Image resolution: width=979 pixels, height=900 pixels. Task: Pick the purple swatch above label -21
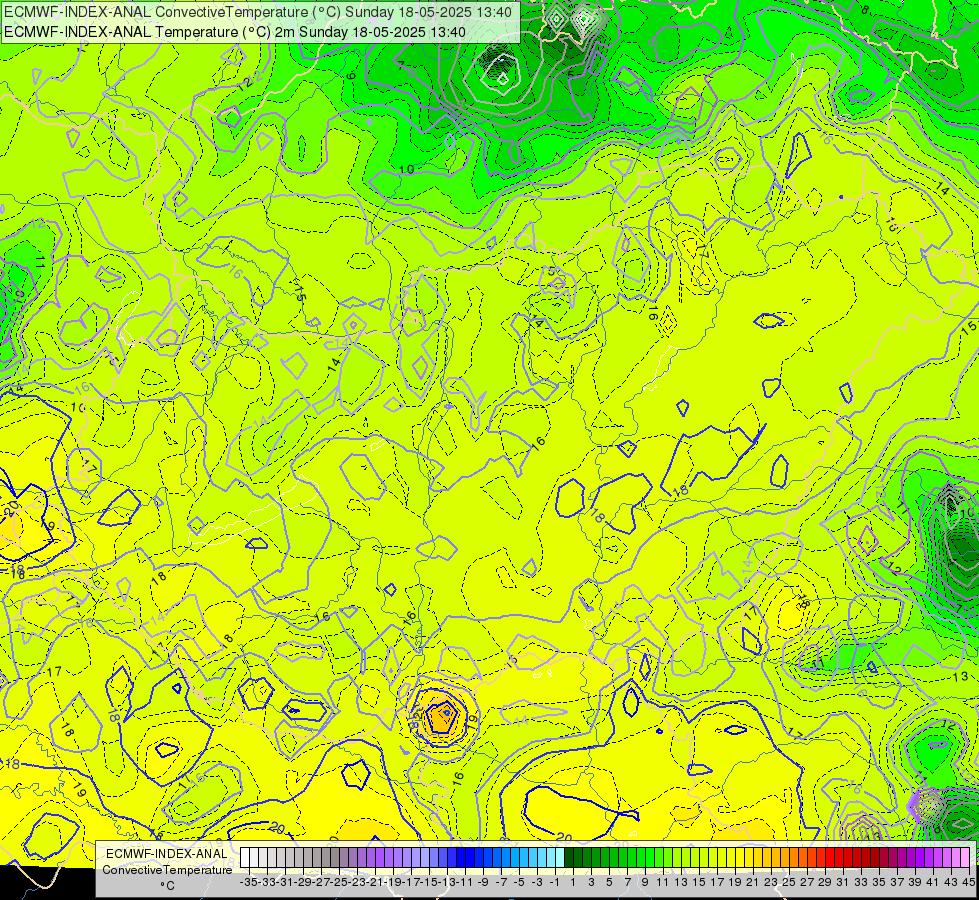coord(371,857)
